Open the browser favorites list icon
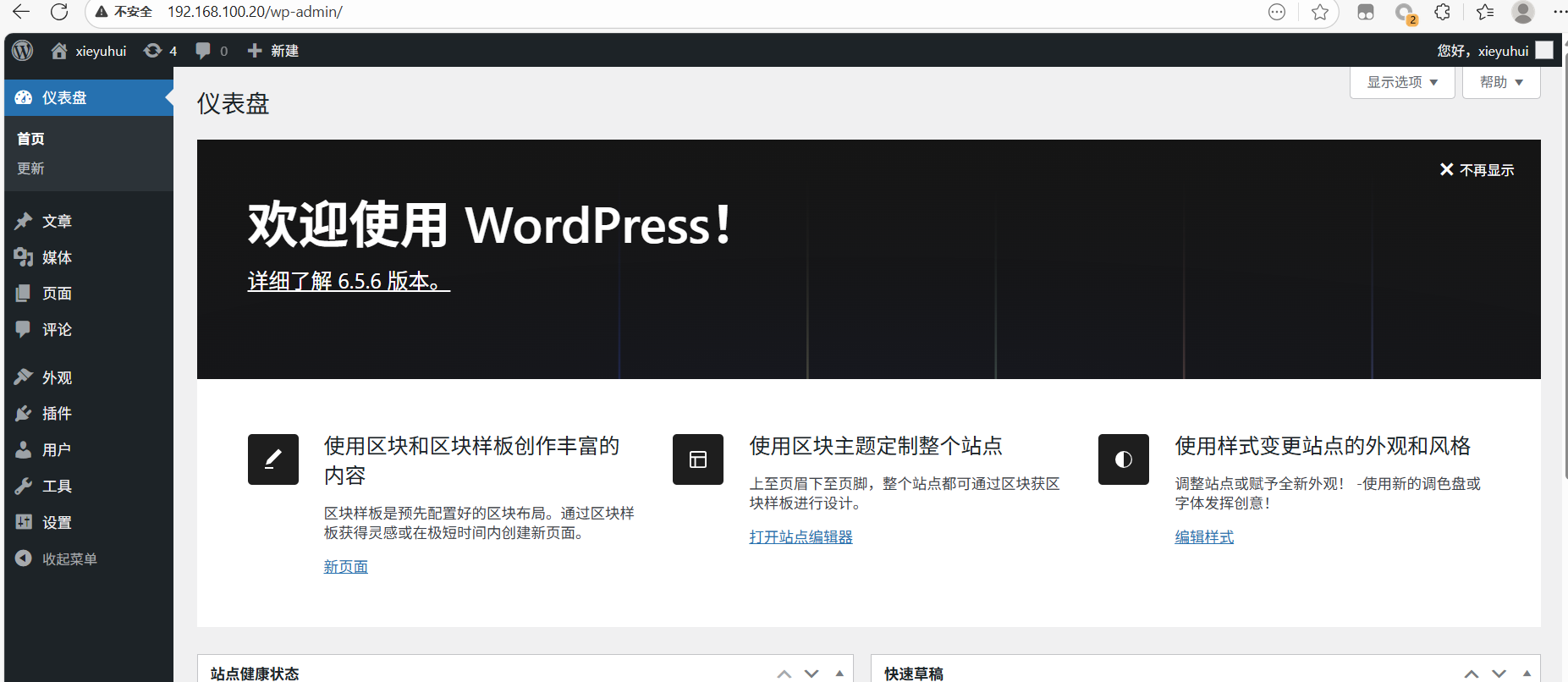Image resolution: width=1568 pixels, height=682 pixels. (x=1485, y=12)
